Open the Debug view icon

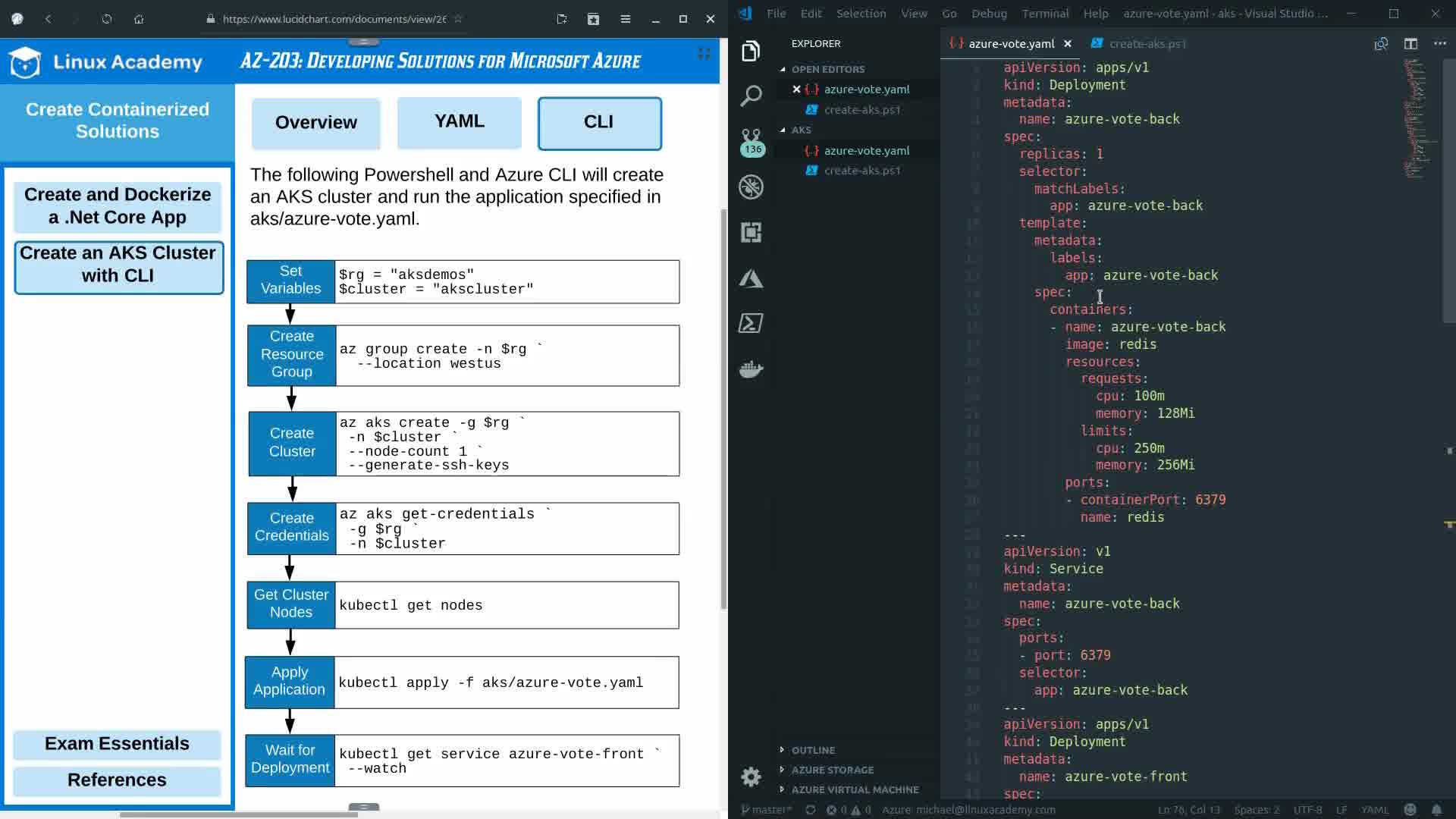(x=751, y=187)
